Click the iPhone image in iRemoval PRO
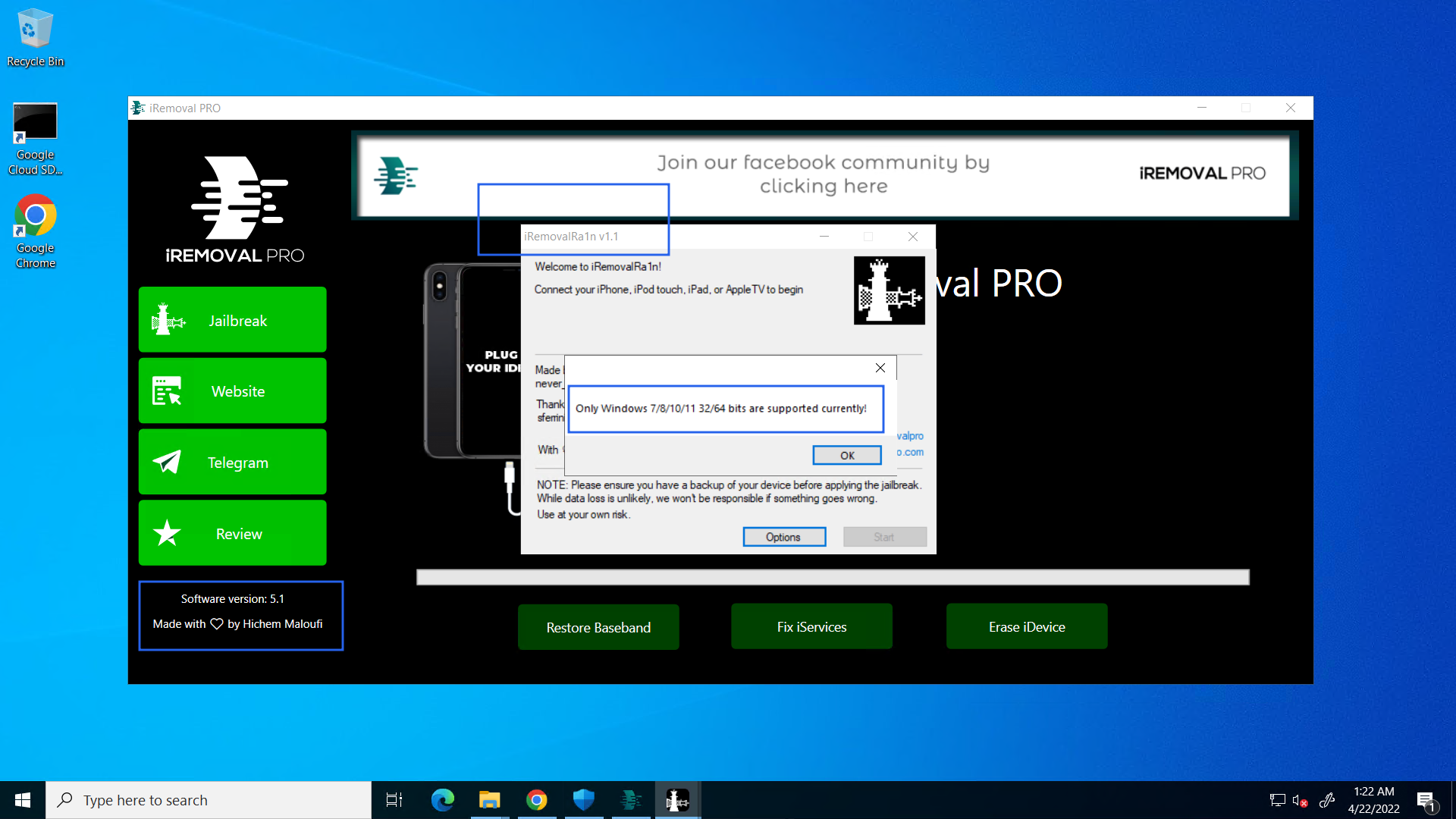The width and height of the screenshot is (1456, 819). (472, 361)
